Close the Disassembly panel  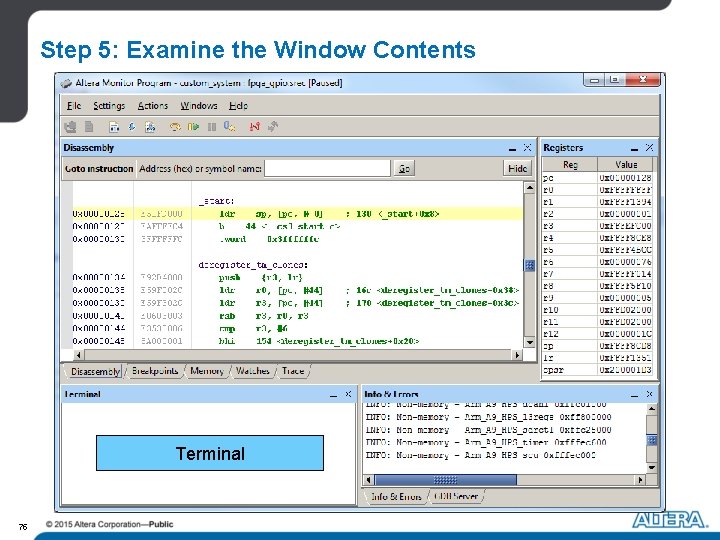(527, 147)
